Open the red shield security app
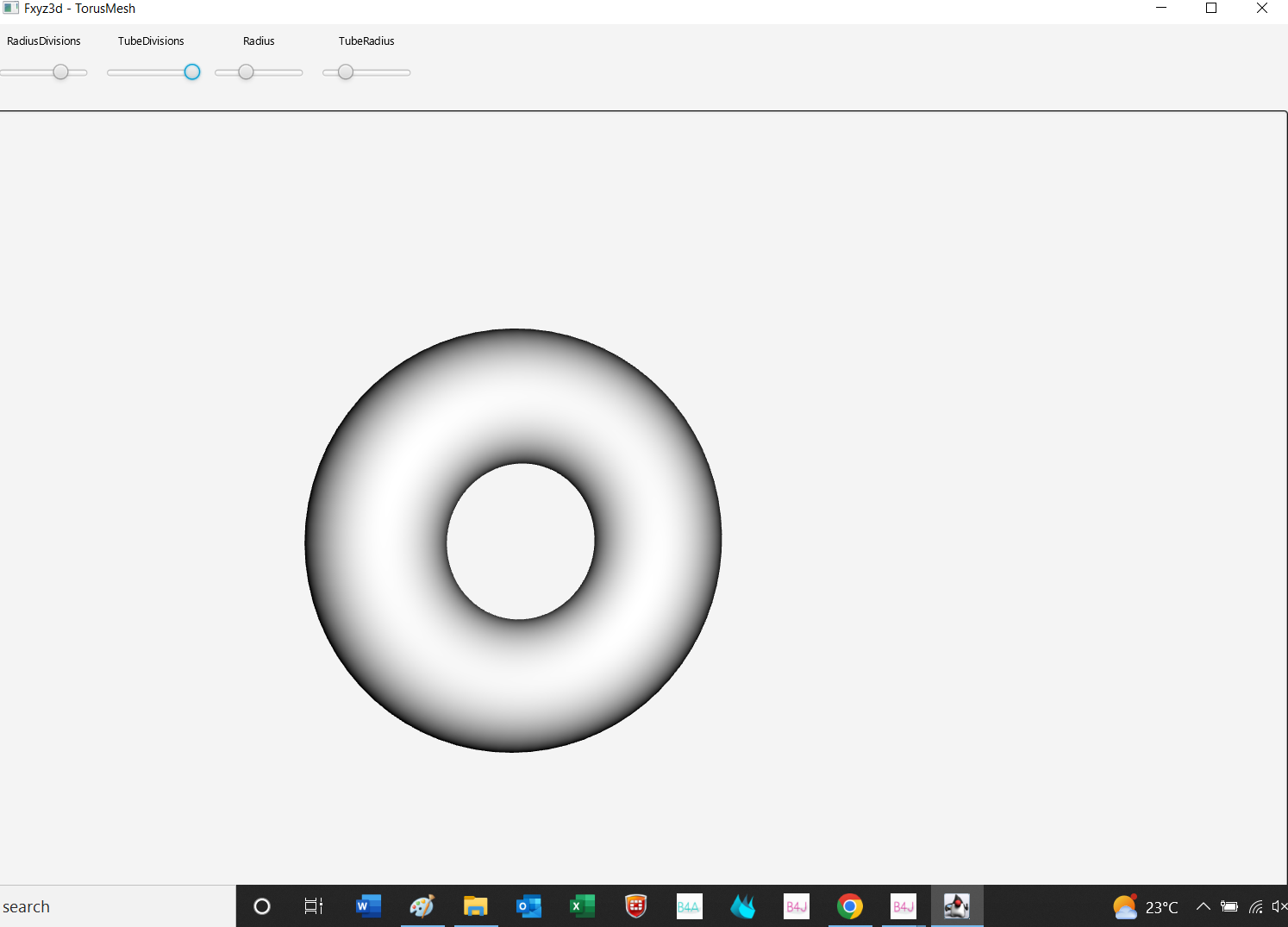The height and width of the screenshot is (927, 1288). 636,906
